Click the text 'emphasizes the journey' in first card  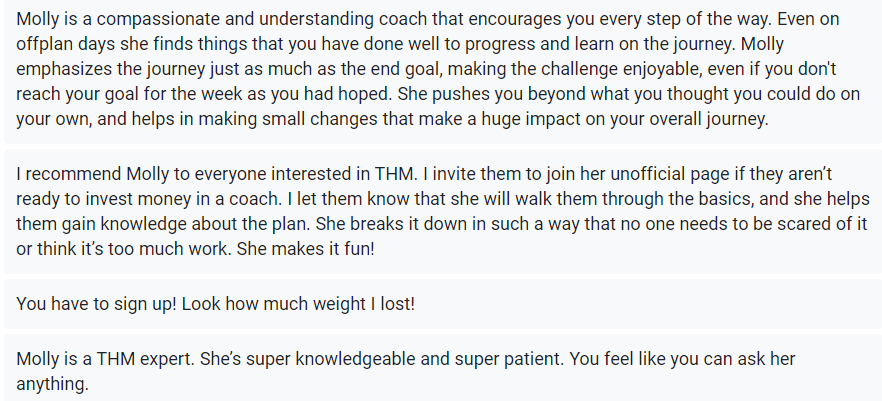click(111, 69)
